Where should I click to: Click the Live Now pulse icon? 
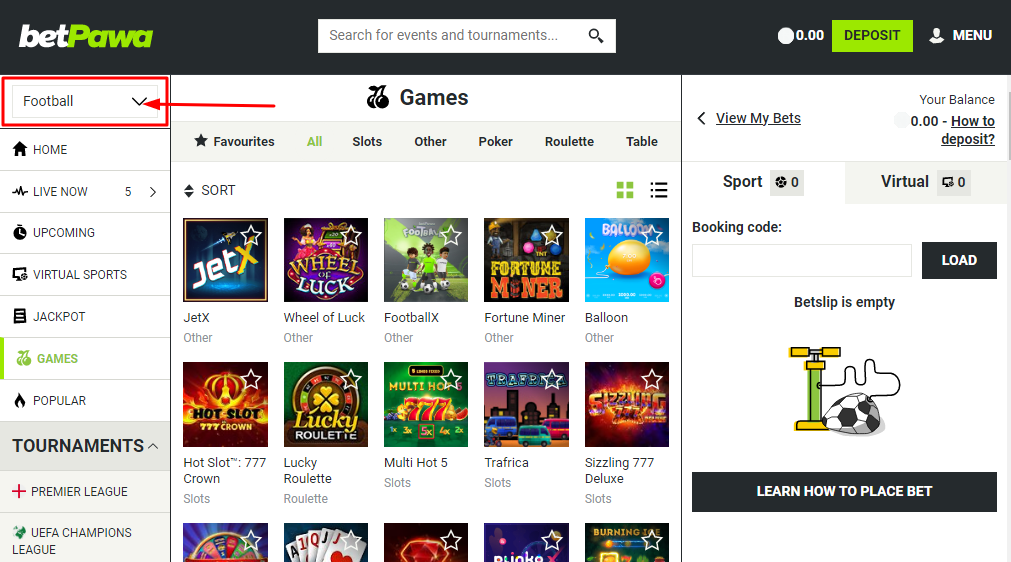coord(20,191)
